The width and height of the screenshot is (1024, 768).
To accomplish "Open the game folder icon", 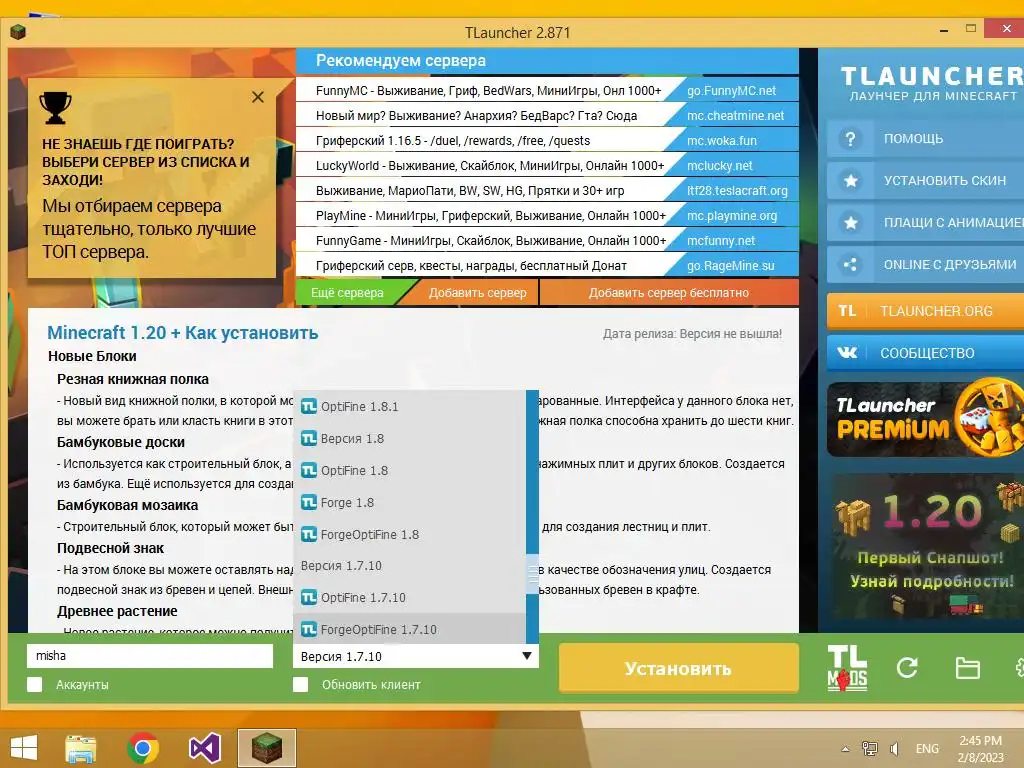I will point(967,668).
